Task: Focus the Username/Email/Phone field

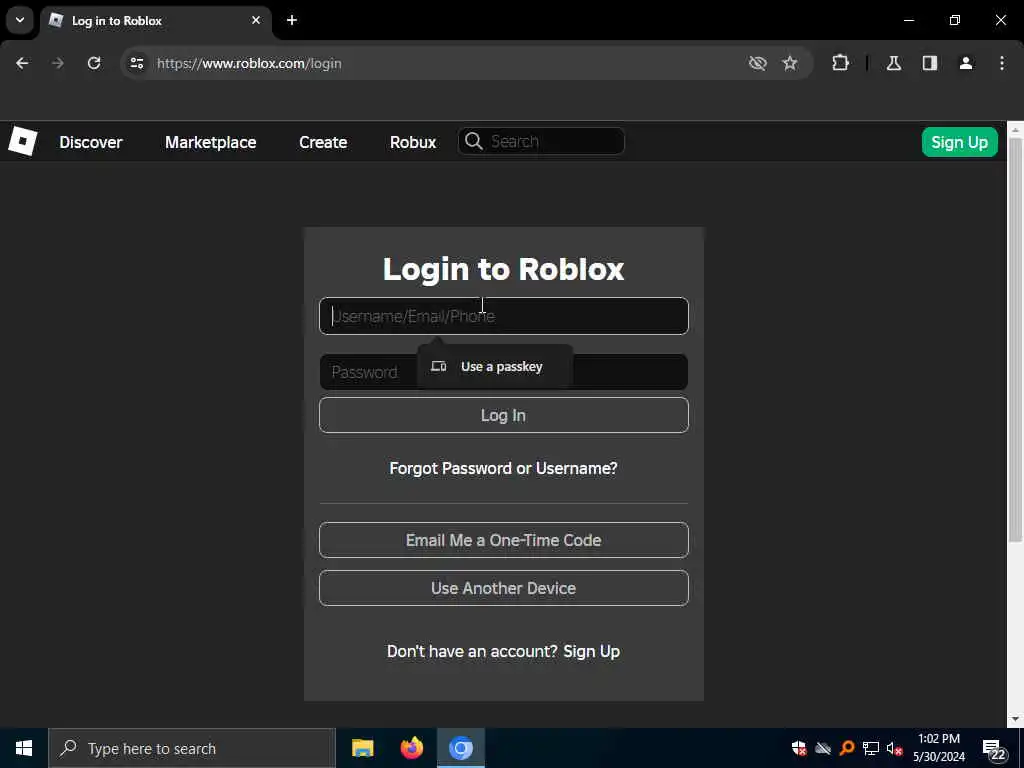Action: (504, 316)
